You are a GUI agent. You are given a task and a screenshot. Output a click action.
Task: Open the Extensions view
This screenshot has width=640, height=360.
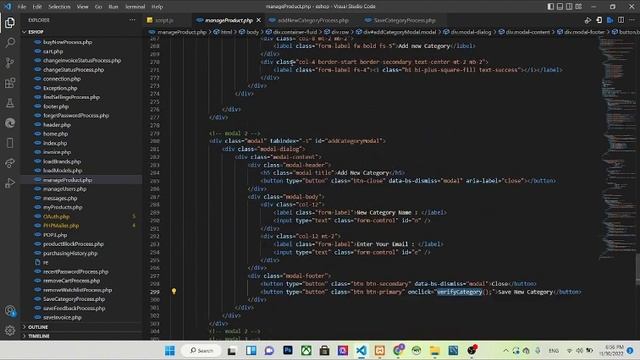pos(10,83)
